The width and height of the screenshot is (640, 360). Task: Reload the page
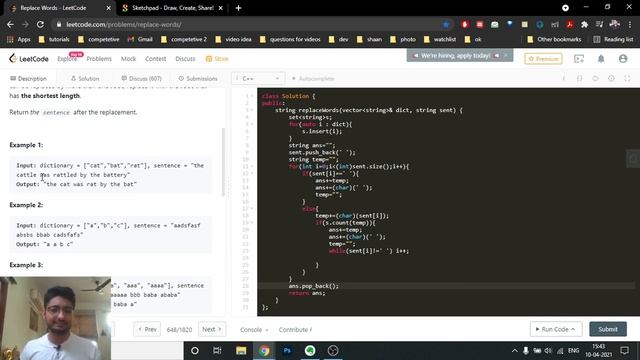tap(40, 24)
